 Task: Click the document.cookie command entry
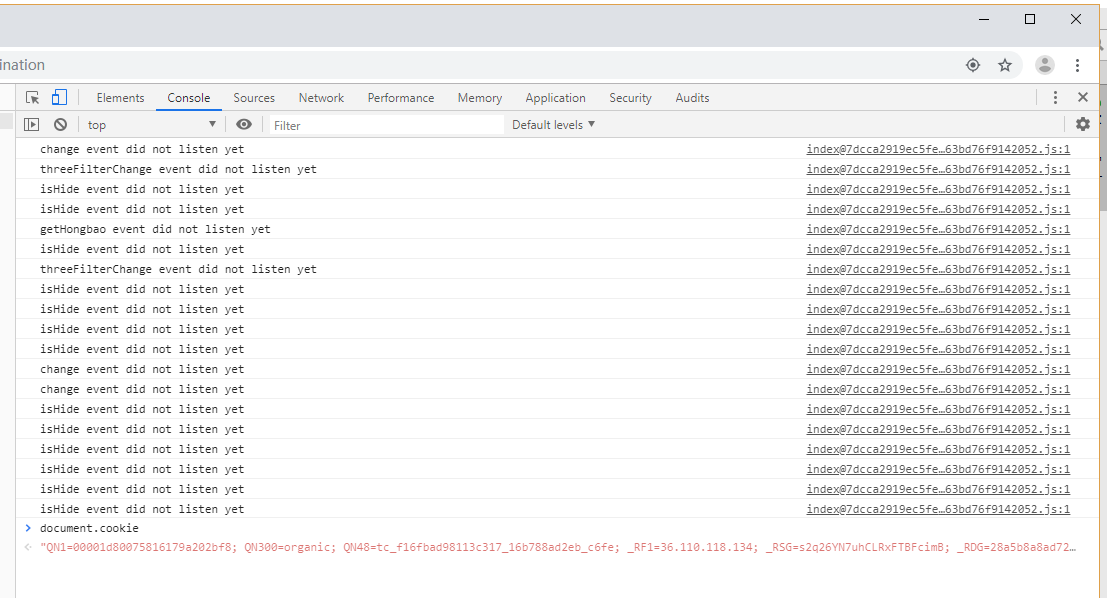89,528
